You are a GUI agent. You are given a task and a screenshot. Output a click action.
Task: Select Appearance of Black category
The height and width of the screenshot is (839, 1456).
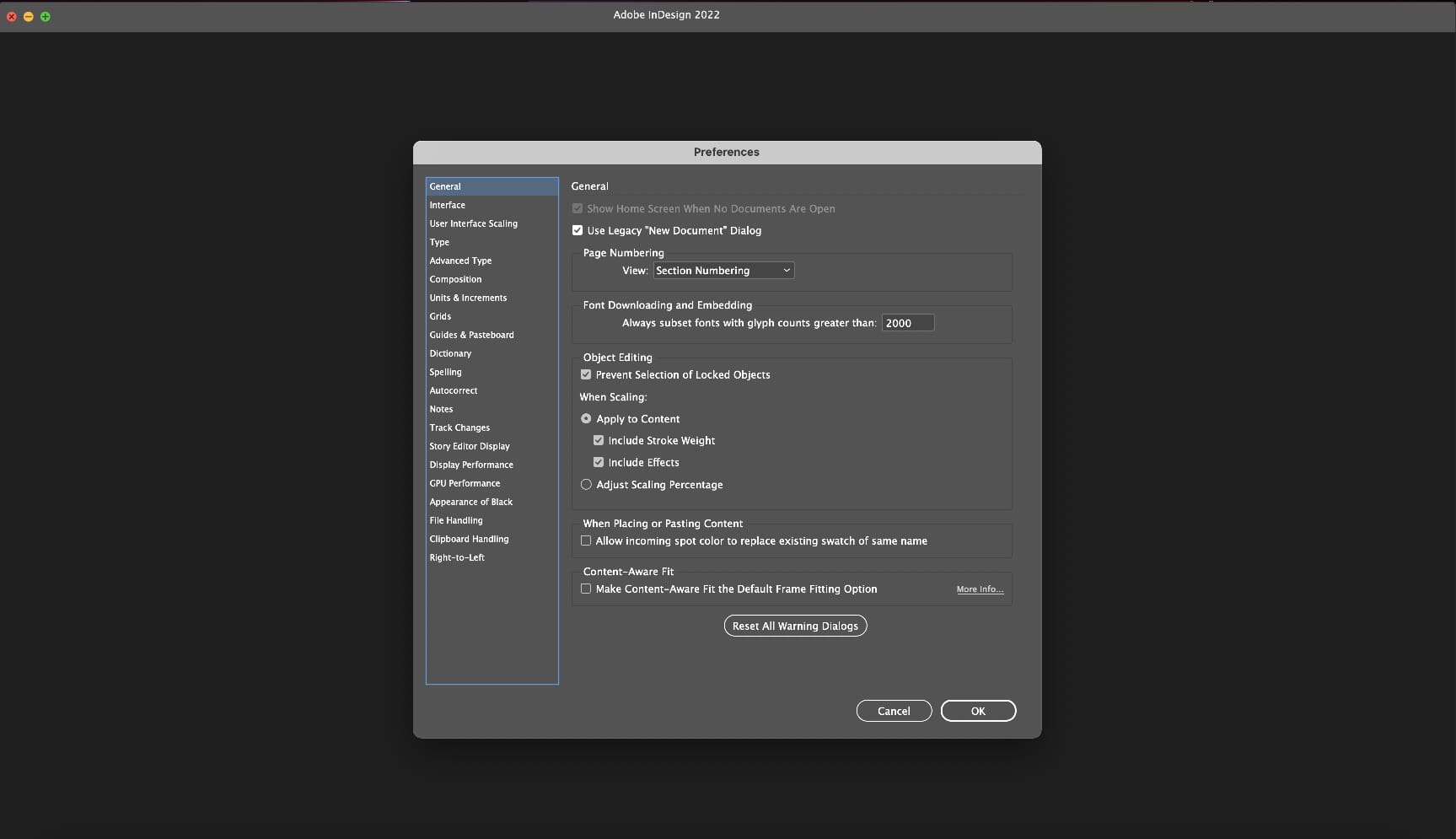click(x=492, y=502)
